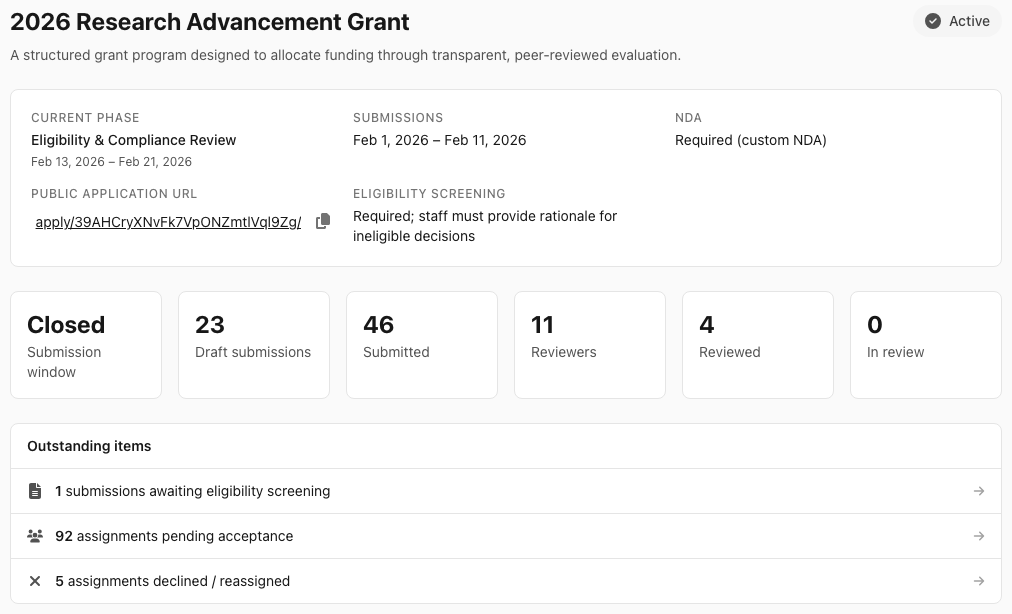
Task: Copy the public application URL
Action: 322,221
